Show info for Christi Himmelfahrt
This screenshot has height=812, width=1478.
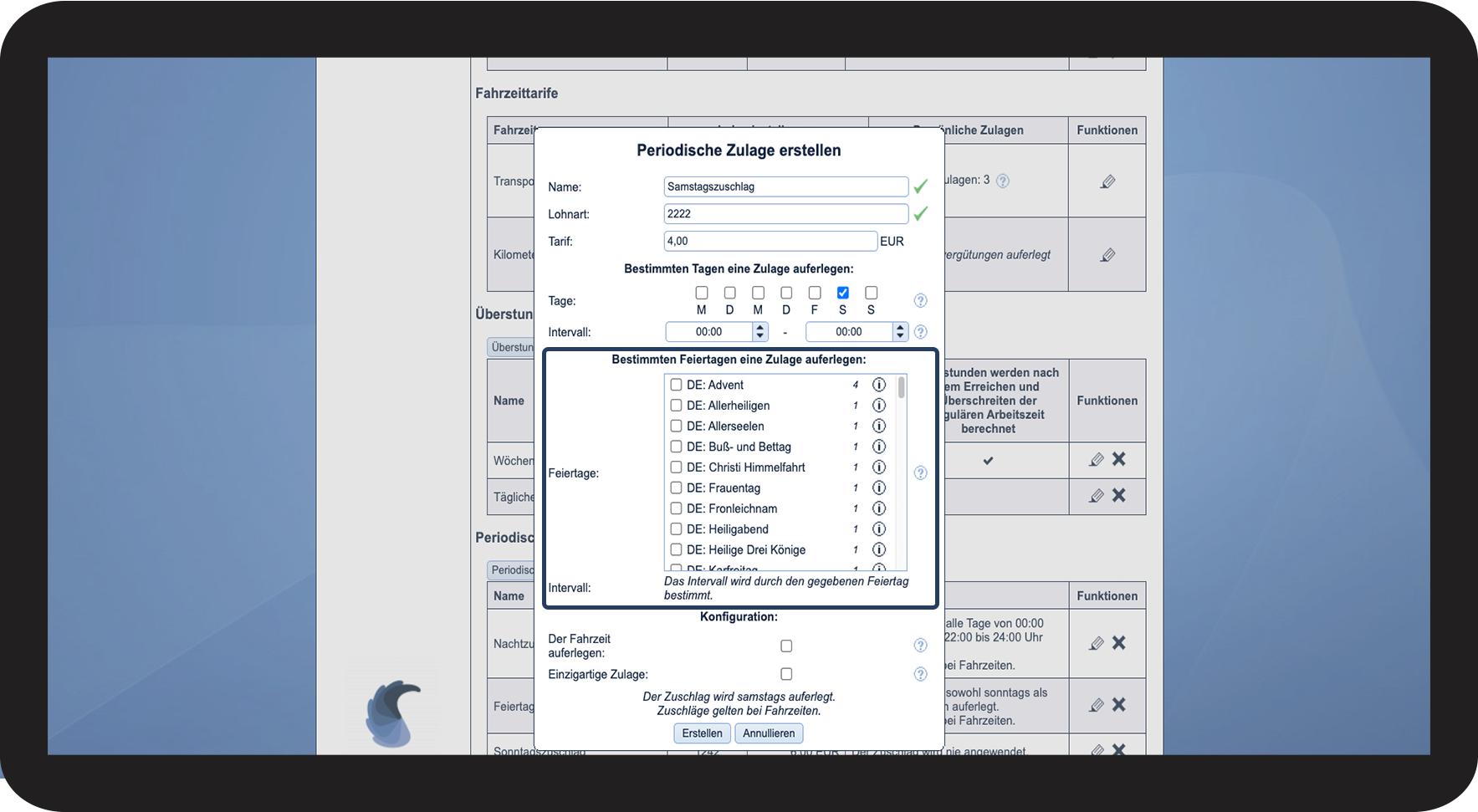pyautogui.click(x=878, y=467)
